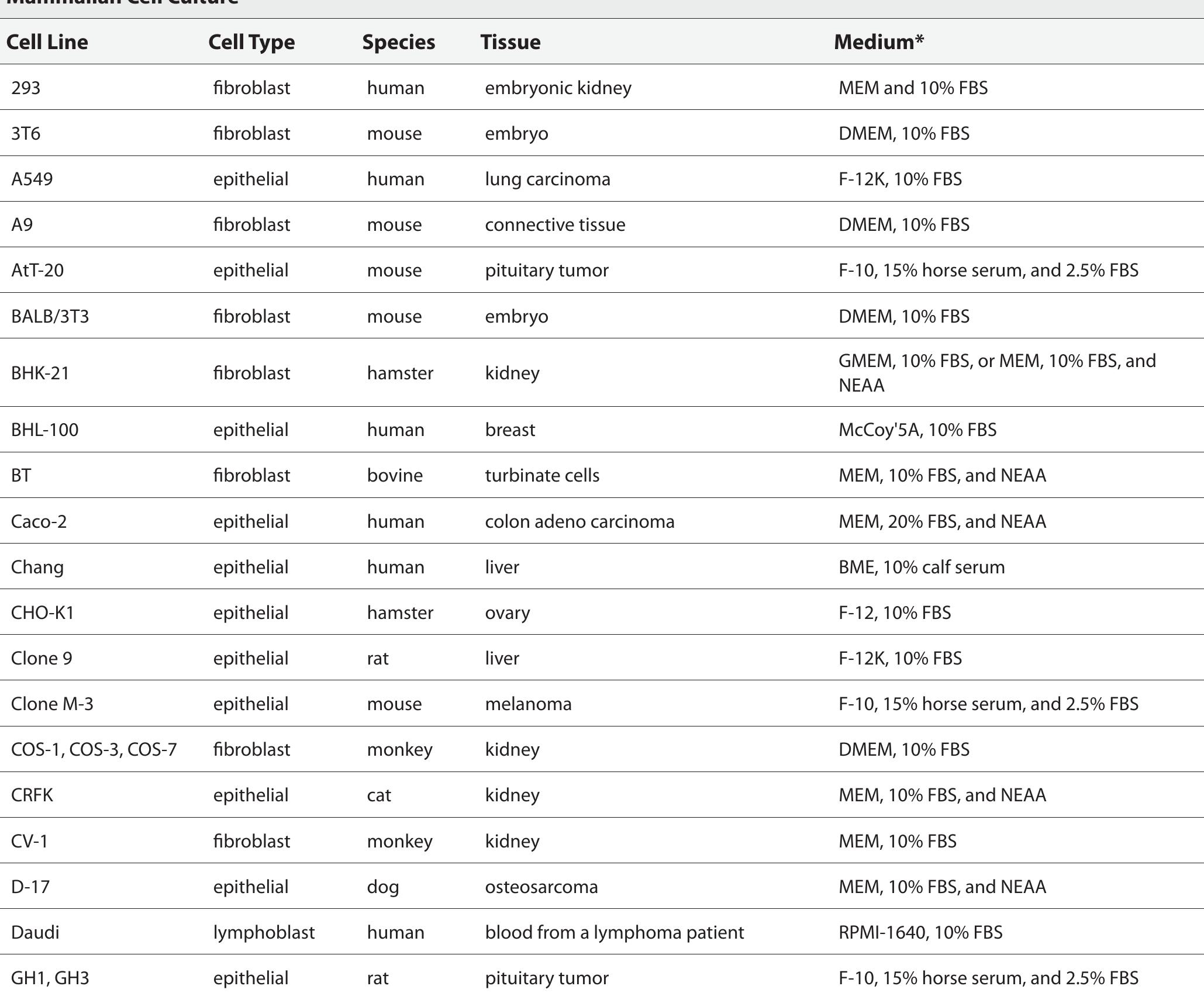Select the Daudi lymphoblast cell type
Image resolution: width=1204 pixels, height=993 pixels.
tap(263, 932)
